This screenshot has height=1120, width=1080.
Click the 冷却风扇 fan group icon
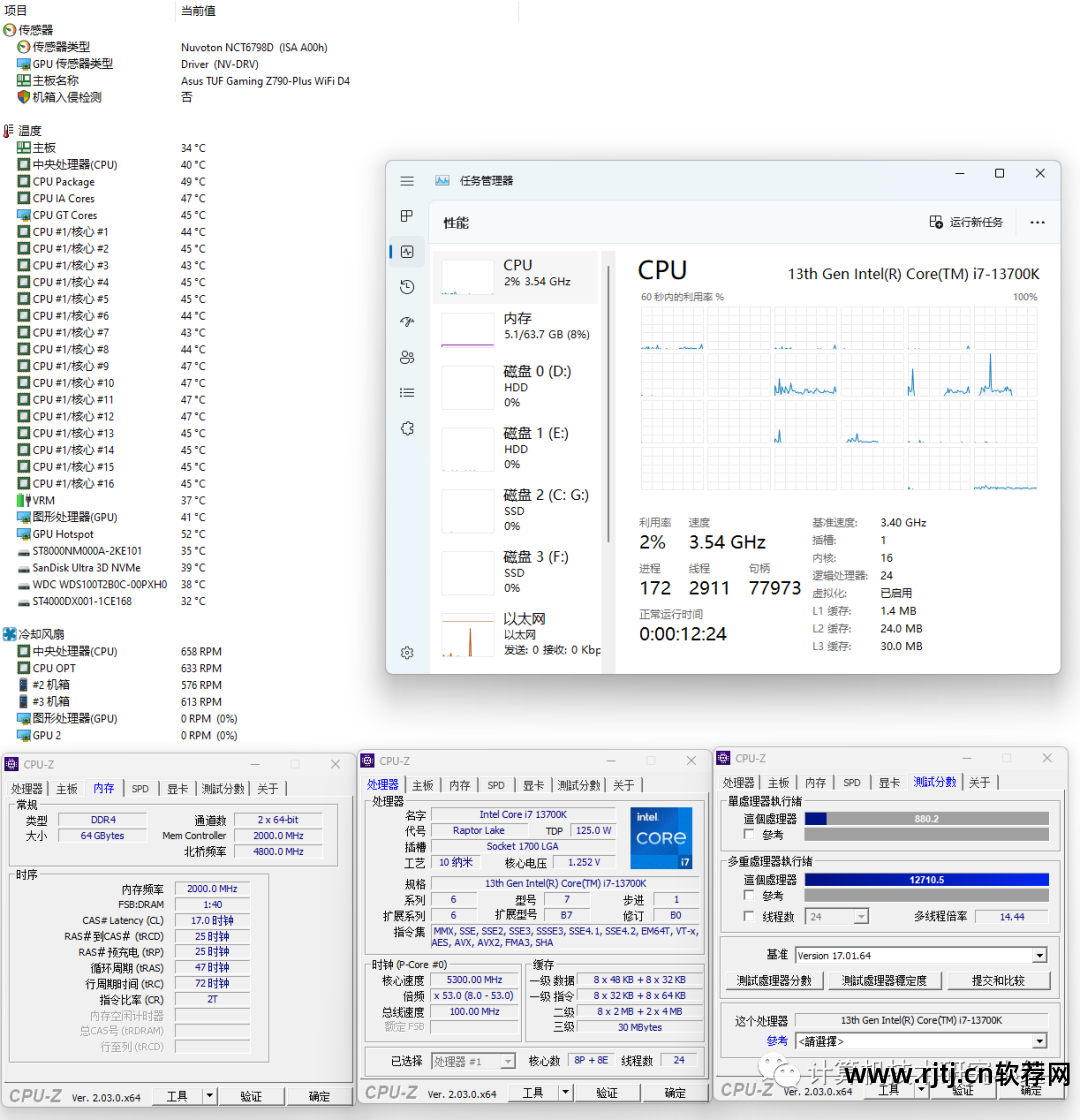coord(10,634)
